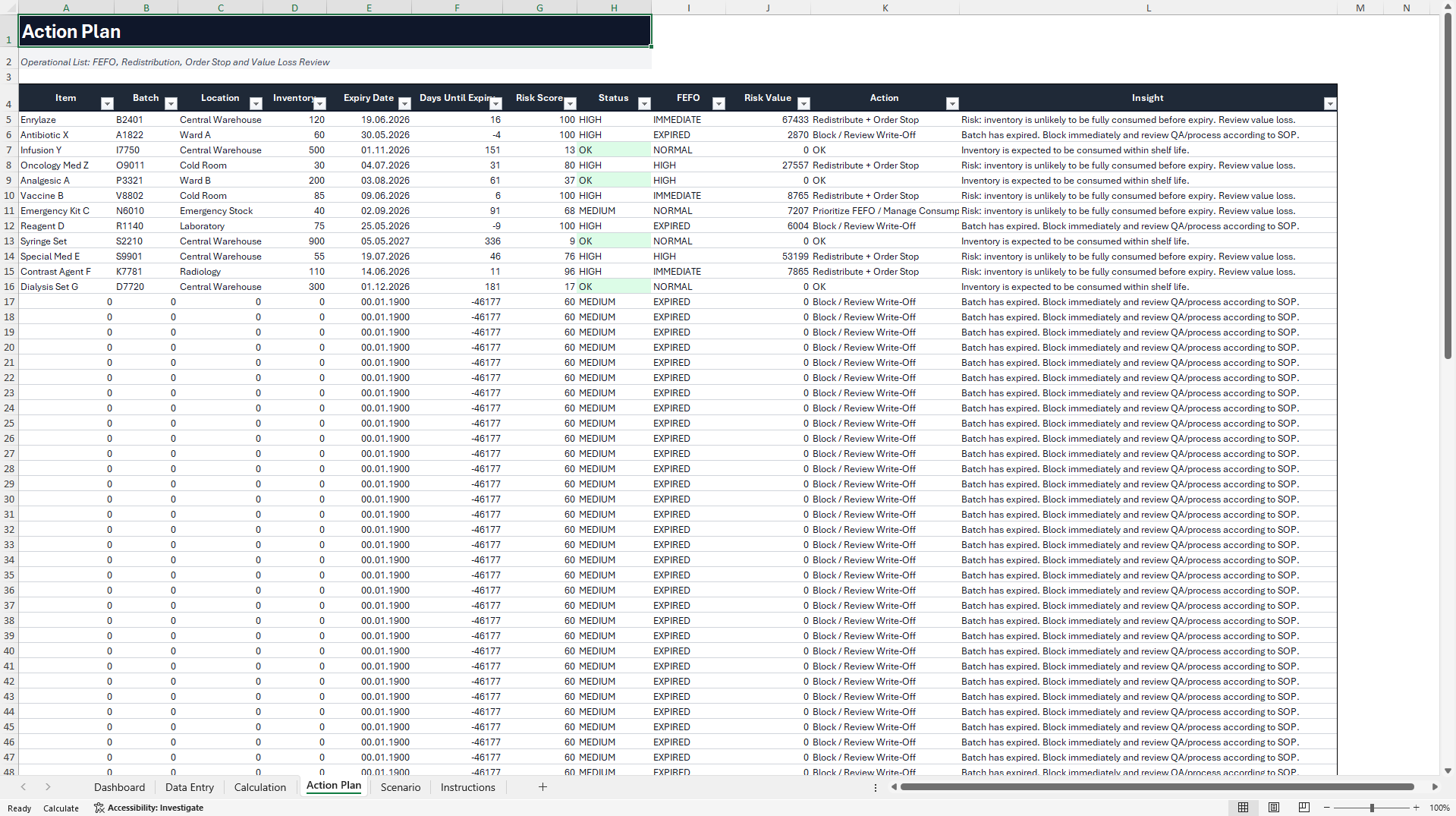This screenshot has width=1456, height=816.
Task: Select days until expiry 336 cell
Action: tap(457, 241)
